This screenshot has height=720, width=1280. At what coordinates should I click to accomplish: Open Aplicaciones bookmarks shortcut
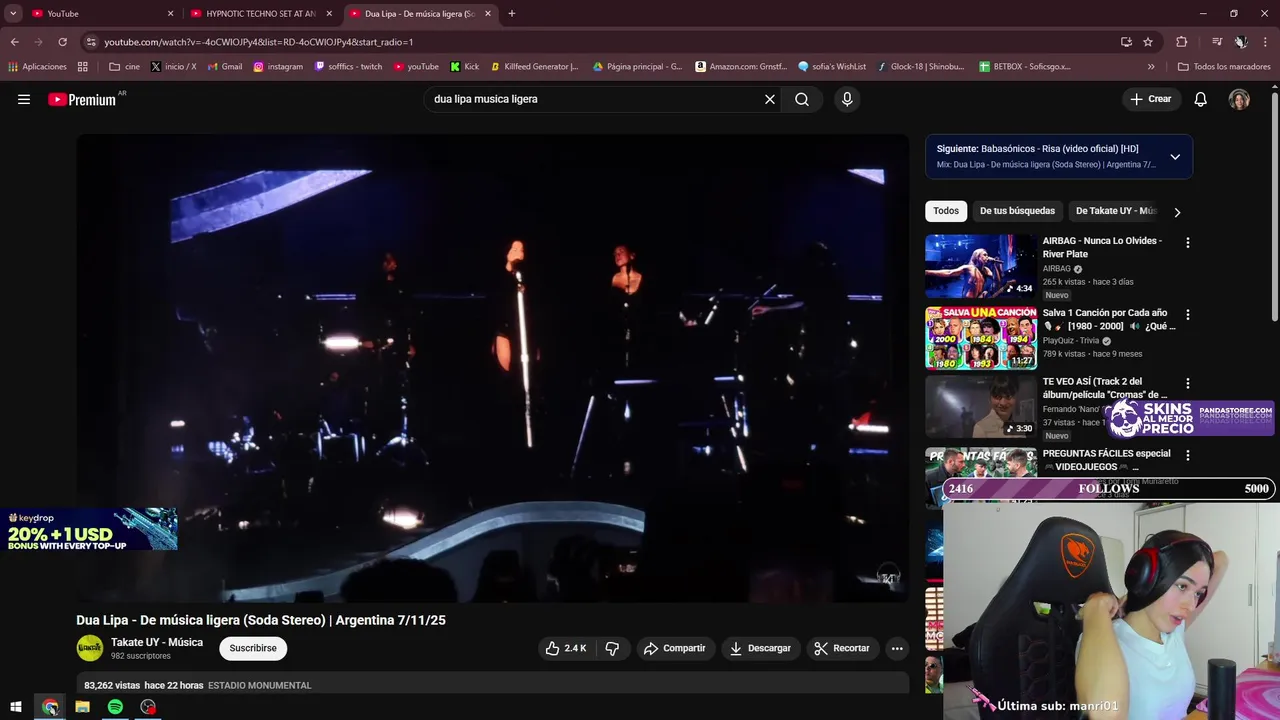click(x=38, y=67)
